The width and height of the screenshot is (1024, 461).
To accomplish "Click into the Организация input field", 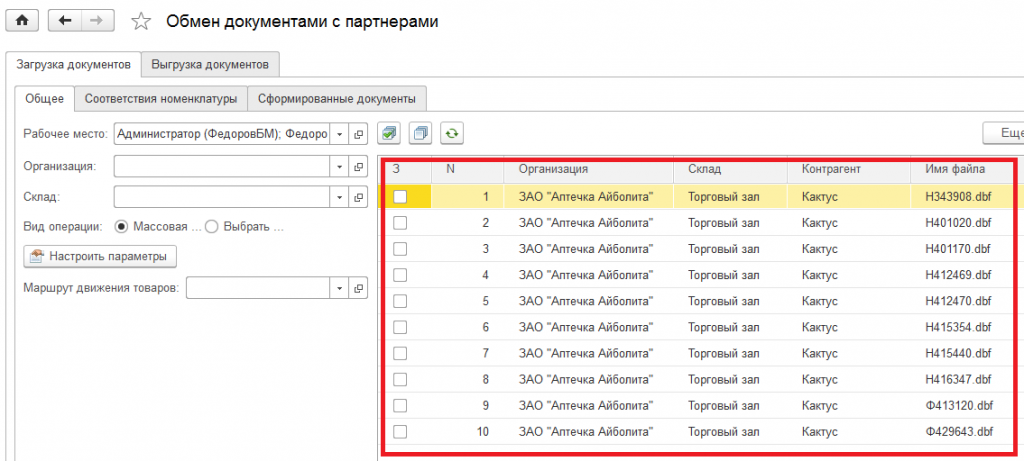I will pos(222,167).
